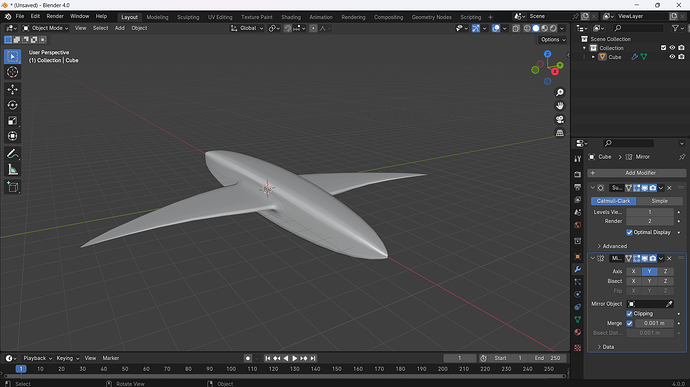The image size is (690, 387).
Task: Open the Texture properties tab
Action: (578, 348)
